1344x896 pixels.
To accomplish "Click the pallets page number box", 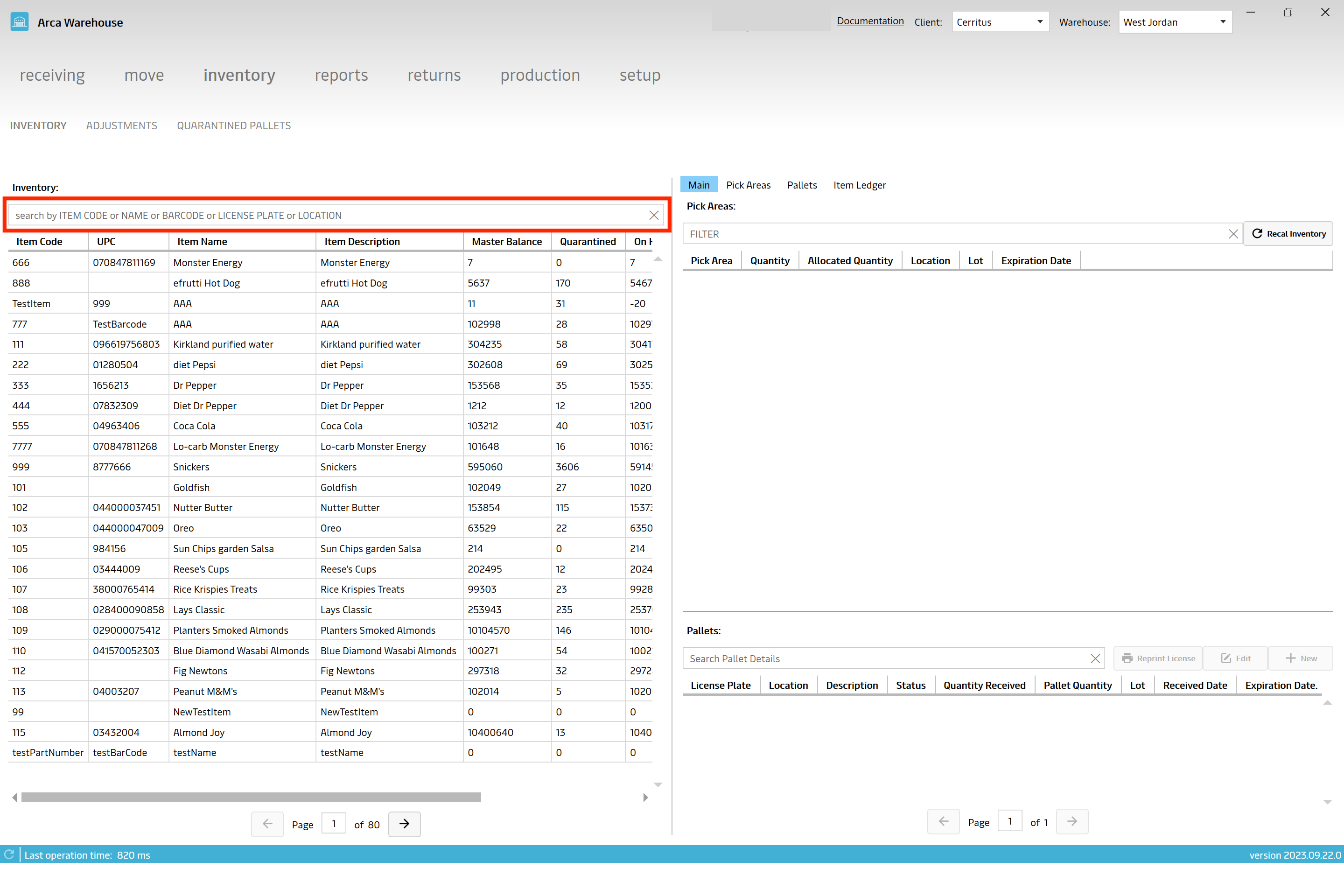I will coord(1010,821).
